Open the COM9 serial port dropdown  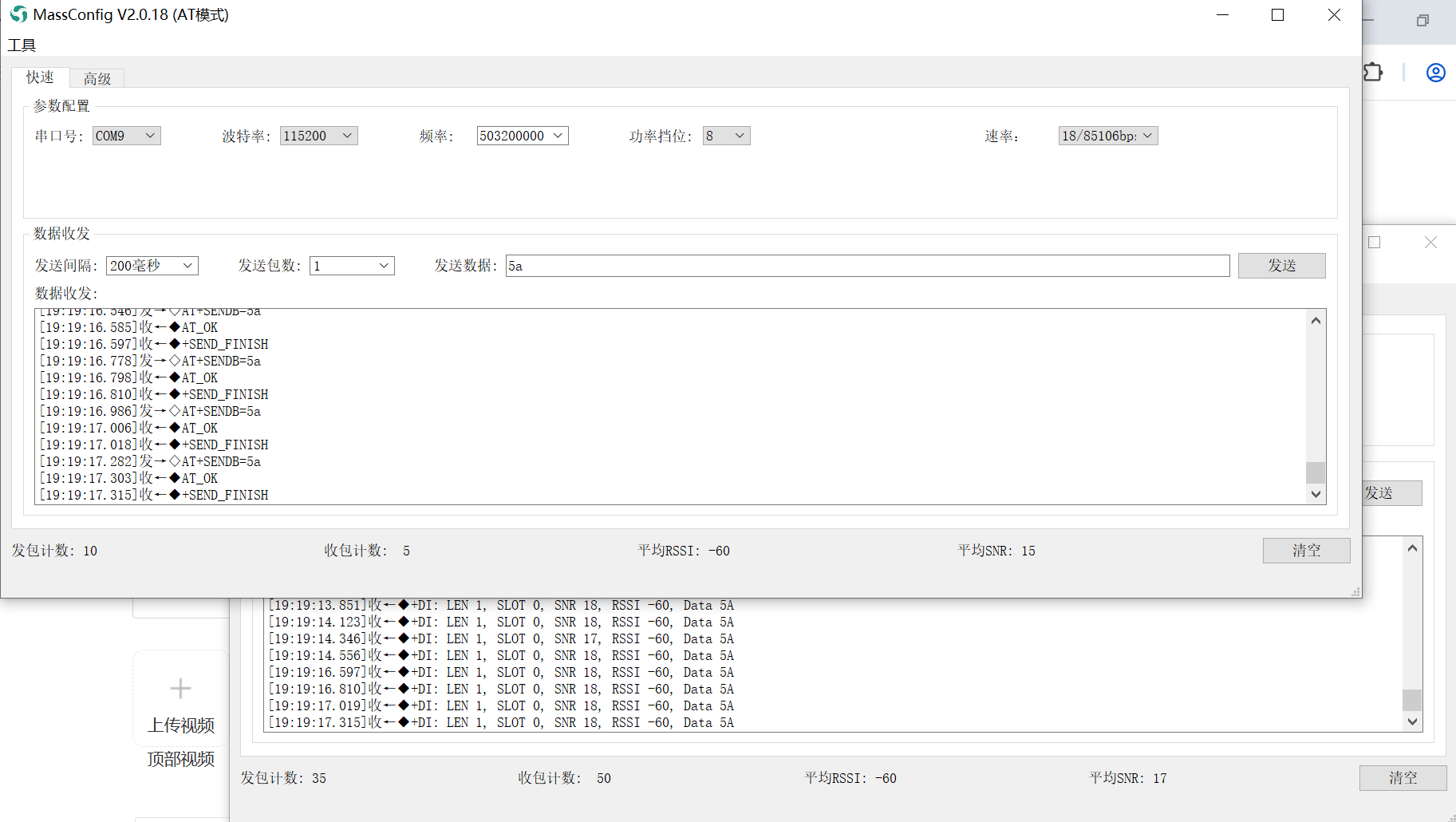127,136
